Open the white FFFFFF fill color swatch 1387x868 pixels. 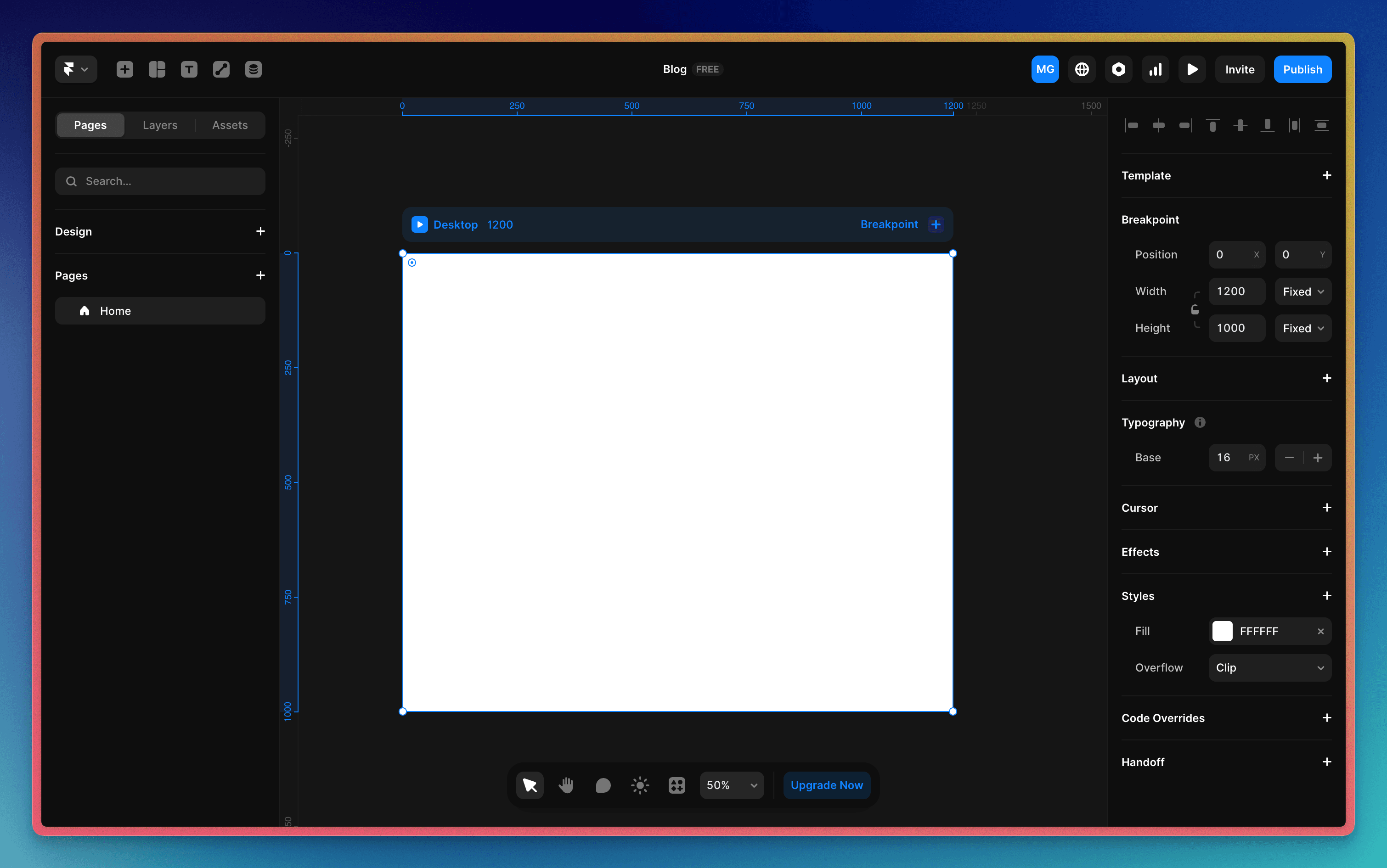(1223, 631)
